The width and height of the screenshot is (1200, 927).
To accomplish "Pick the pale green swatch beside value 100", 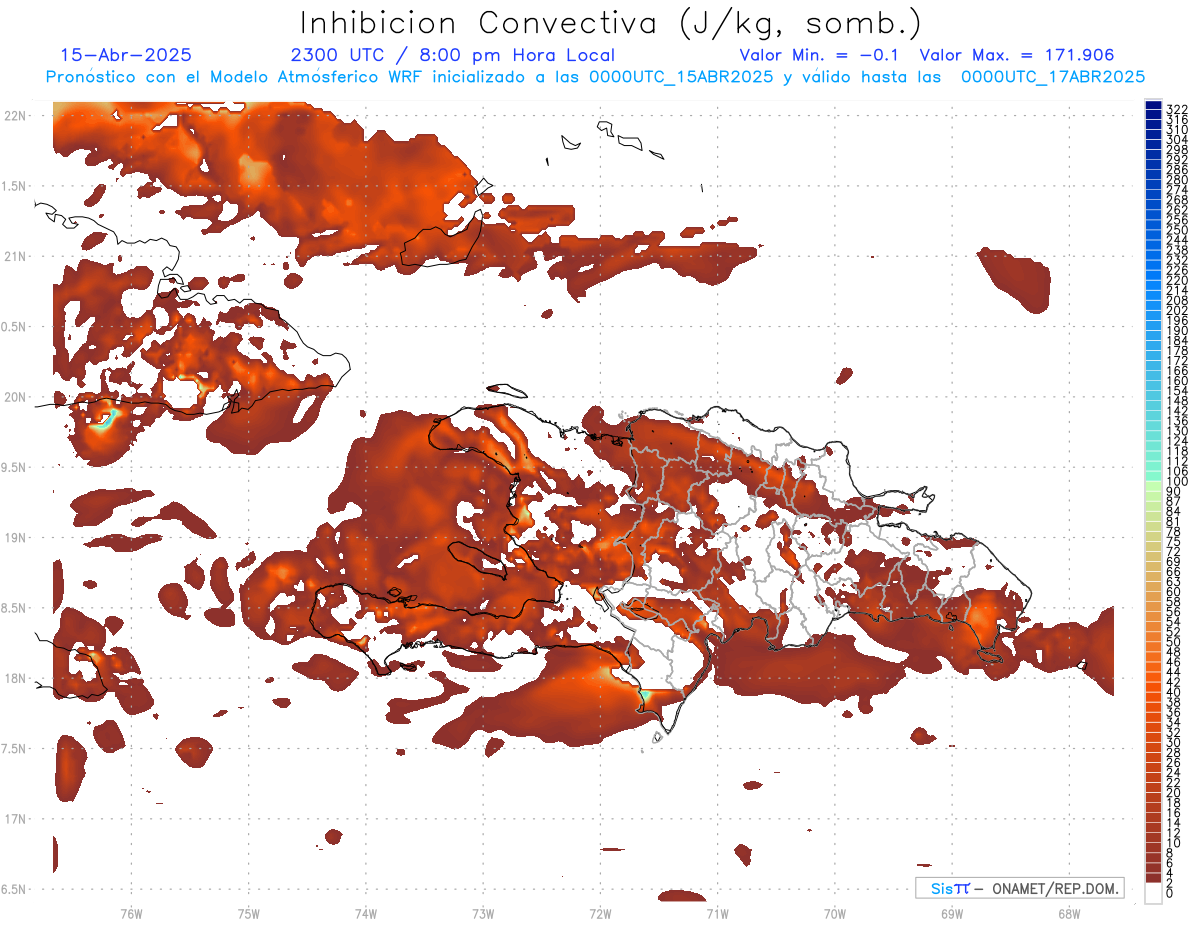I will 1153,486.
